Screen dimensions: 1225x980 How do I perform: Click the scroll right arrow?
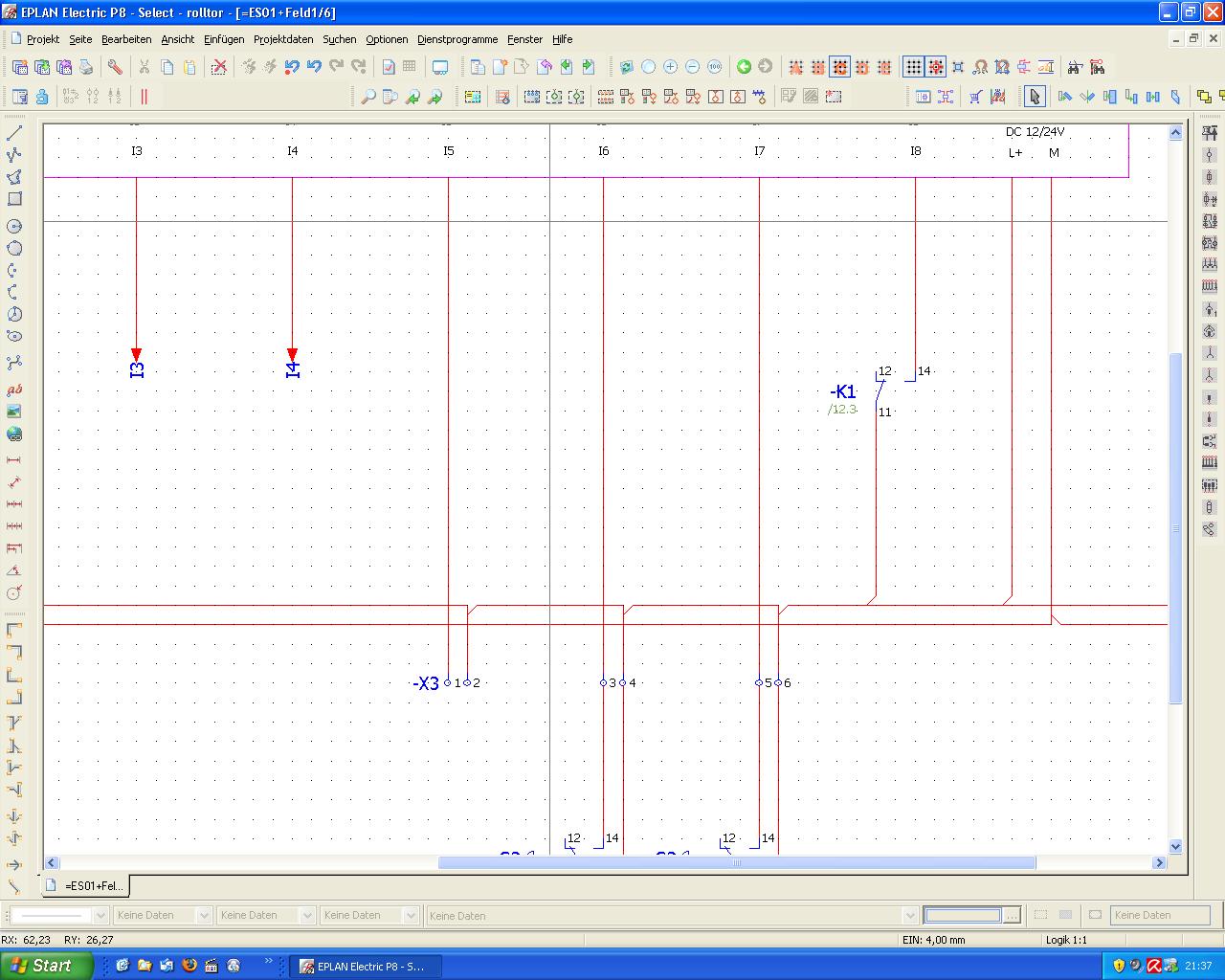[1159, 862]
